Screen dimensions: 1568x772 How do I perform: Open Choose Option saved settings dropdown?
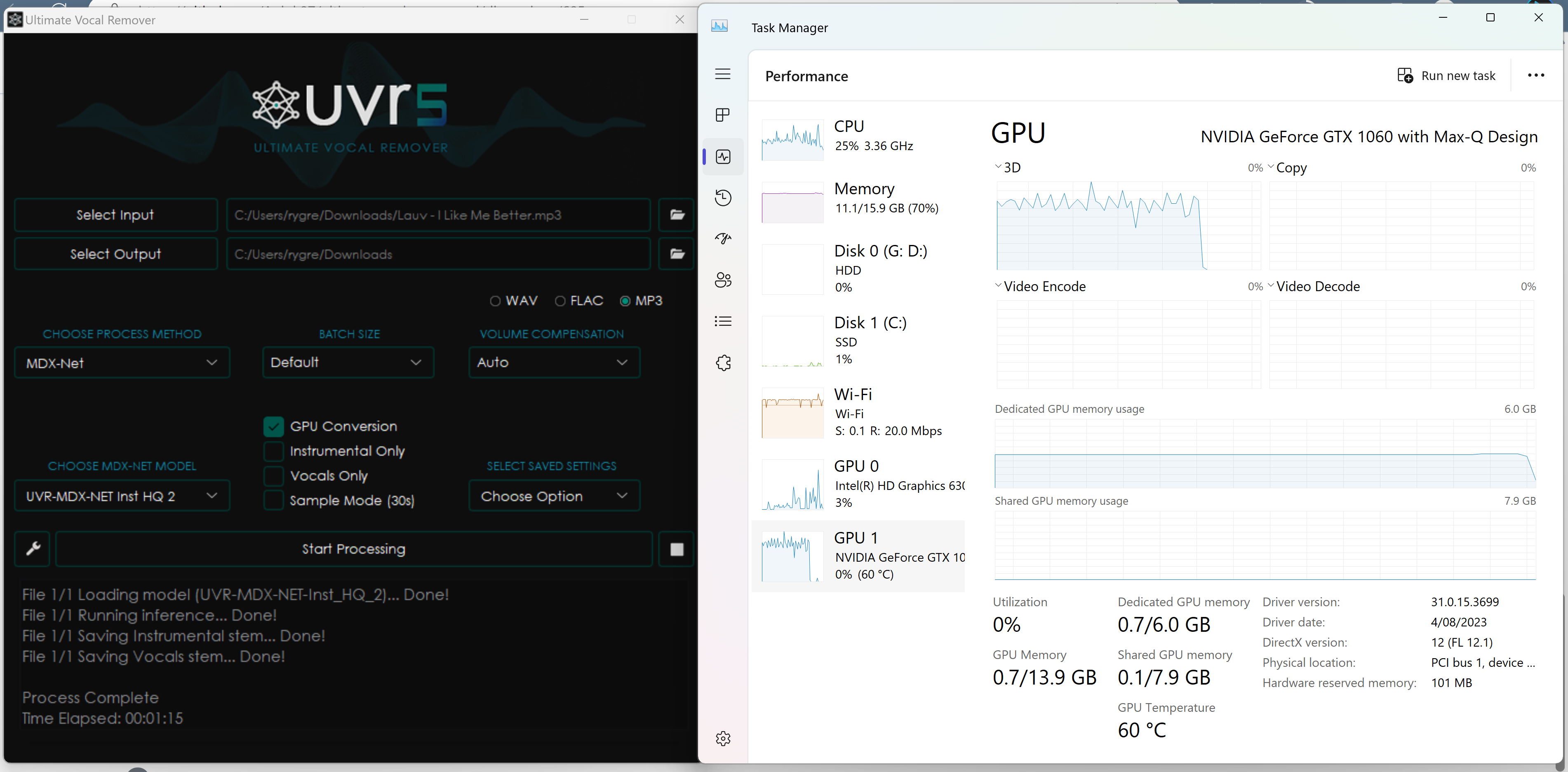tap(554, 496)
